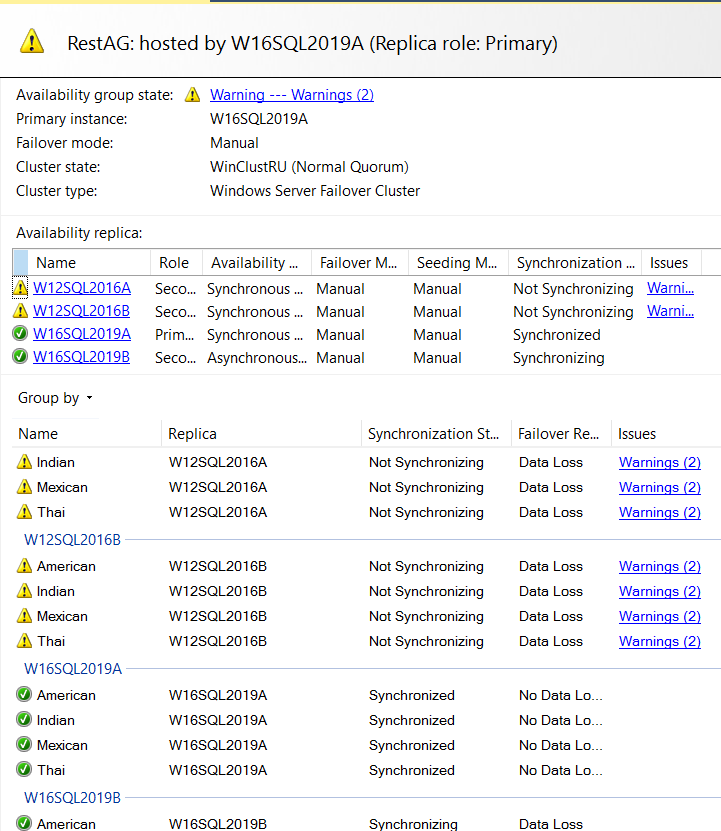
Task: Click the warning icon beside W12SQL2016A replica
Action: 21,288
